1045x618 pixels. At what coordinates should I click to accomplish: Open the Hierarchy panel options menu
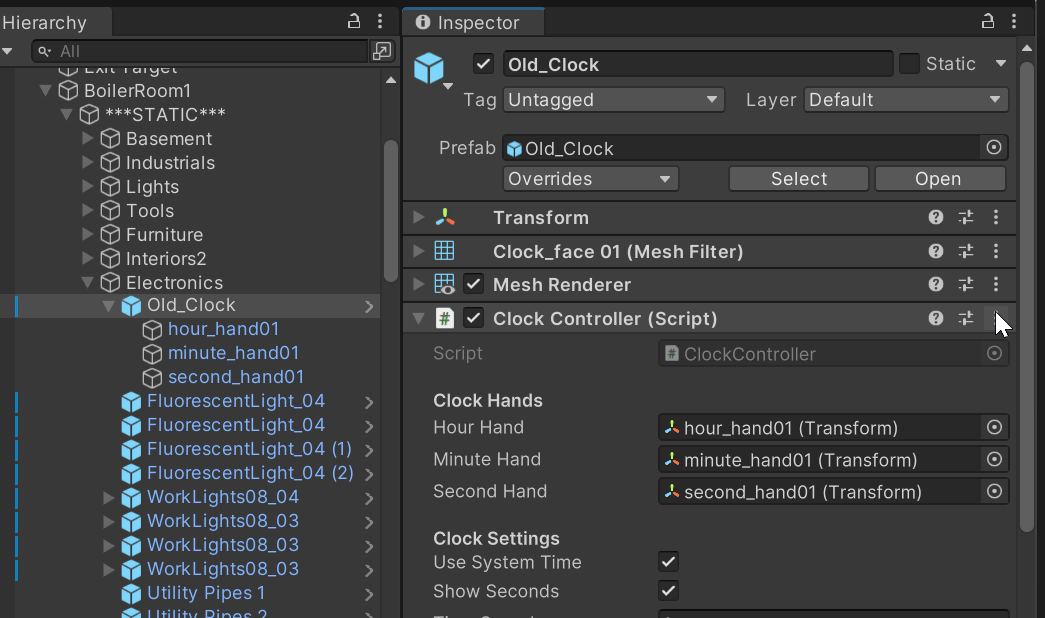click(x=380, y=21)
